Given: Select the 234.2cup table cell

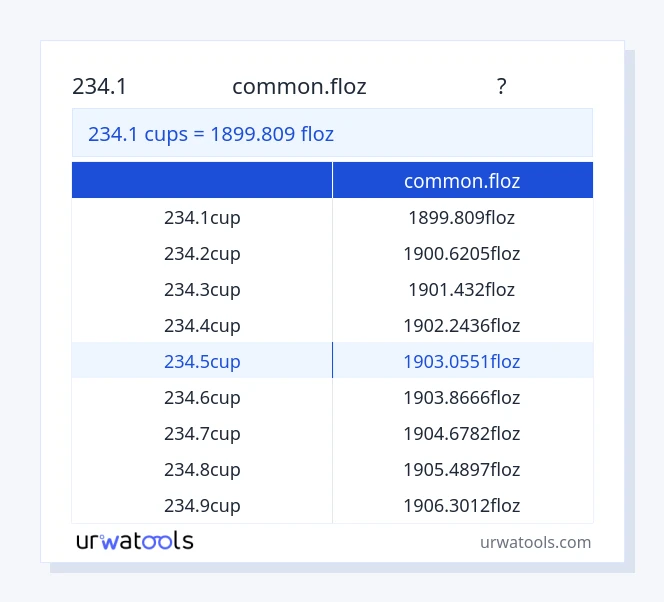Looking at the screenshot, I should pos(202,253).
